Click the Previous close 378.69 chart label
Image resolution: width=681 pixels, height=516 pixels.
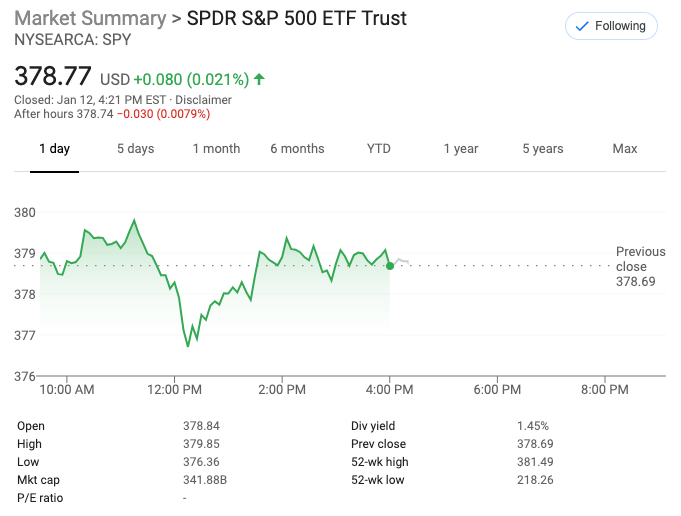pos(640,267)
